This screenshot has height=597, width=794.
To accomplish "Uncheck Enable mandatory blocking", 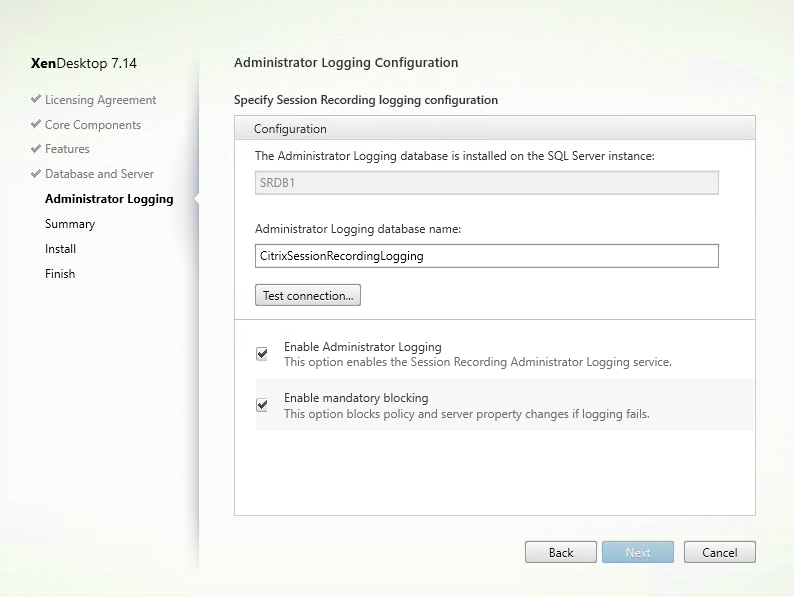I will tap(262, 405).
